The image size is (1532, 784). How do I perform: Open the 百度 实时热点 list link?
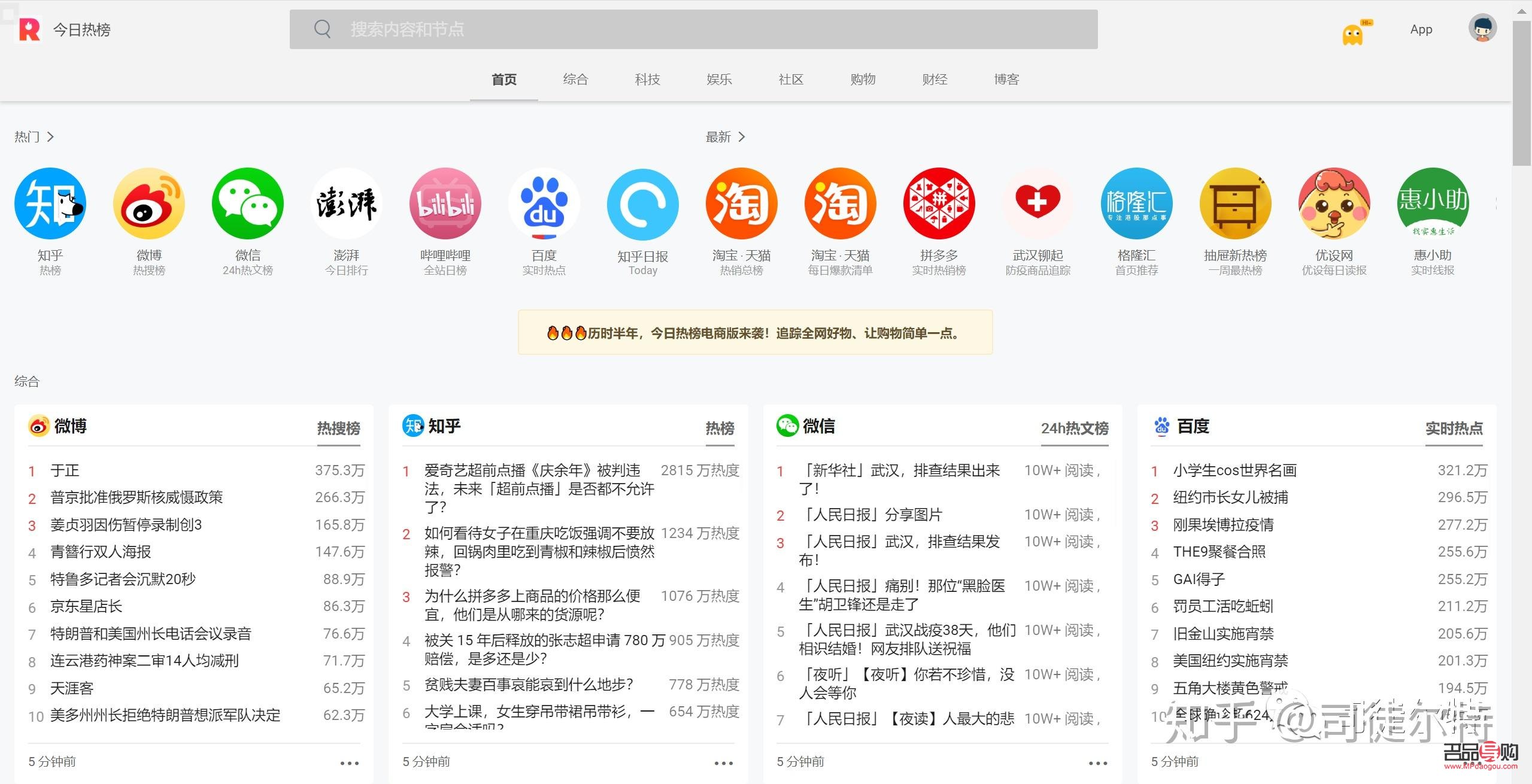coord(1454,428)
